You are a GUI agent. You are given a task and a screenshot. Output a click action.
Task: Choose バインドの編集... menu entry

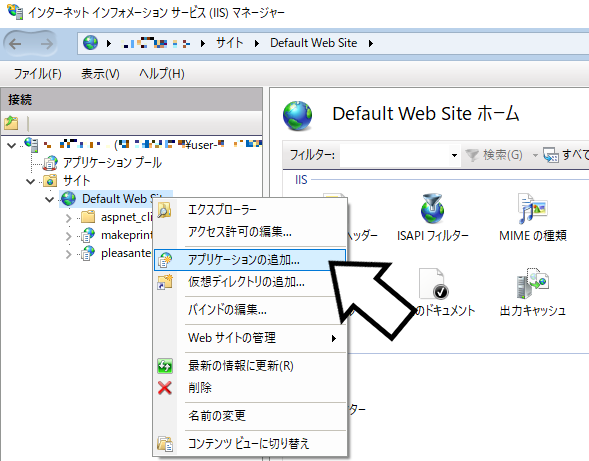250,310
